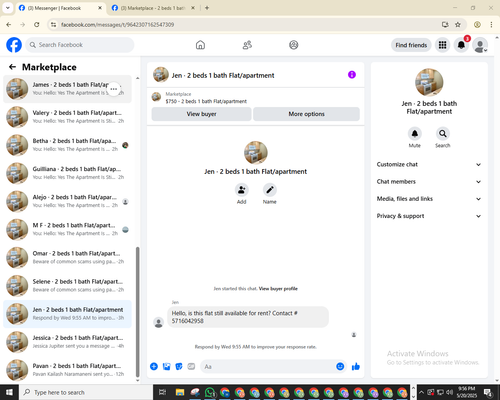
Task: Click the Facebook logo
Action: click(14, 45)
